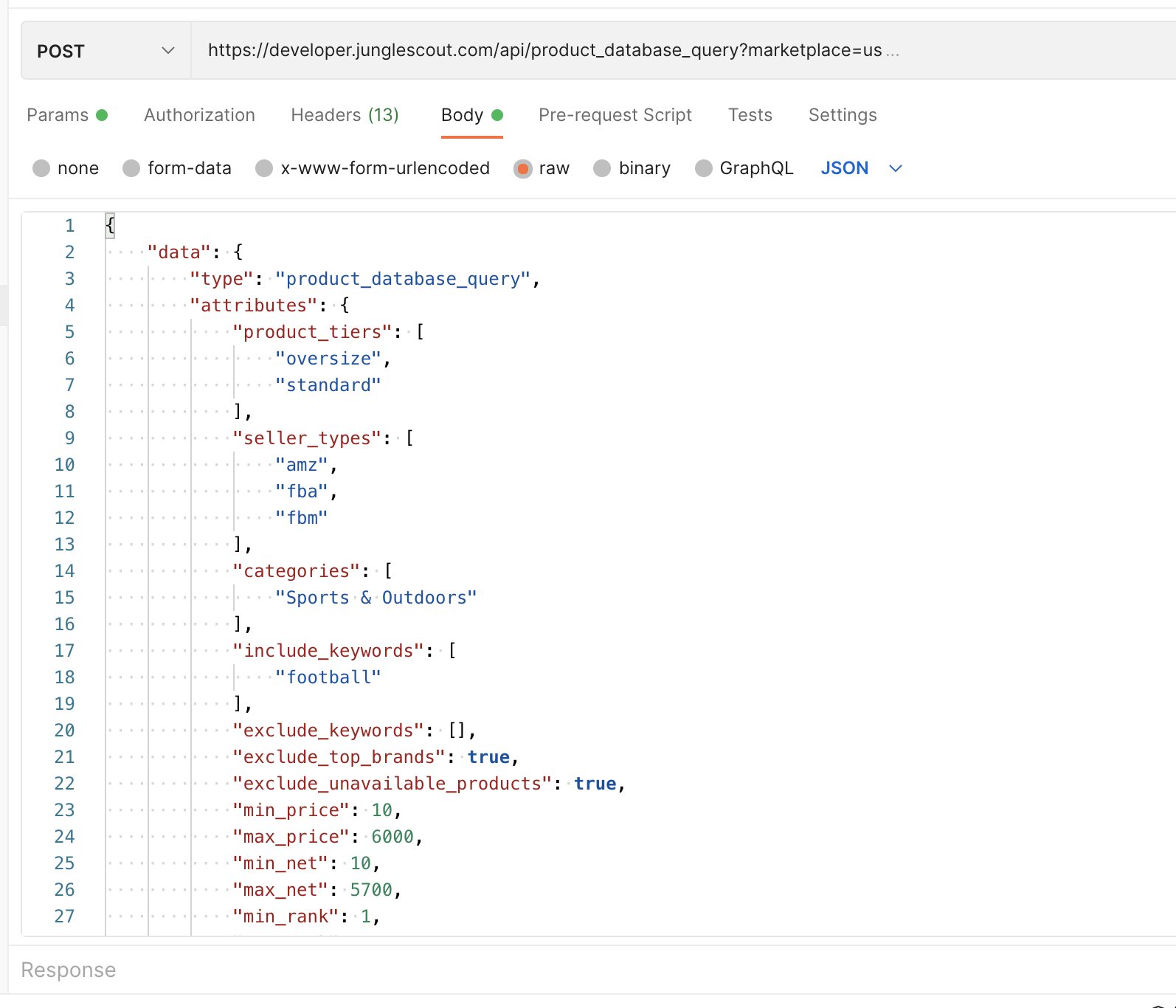Click the max_price value 6000
Screen dimensions: 1176x1008
[x=392, y=837]
